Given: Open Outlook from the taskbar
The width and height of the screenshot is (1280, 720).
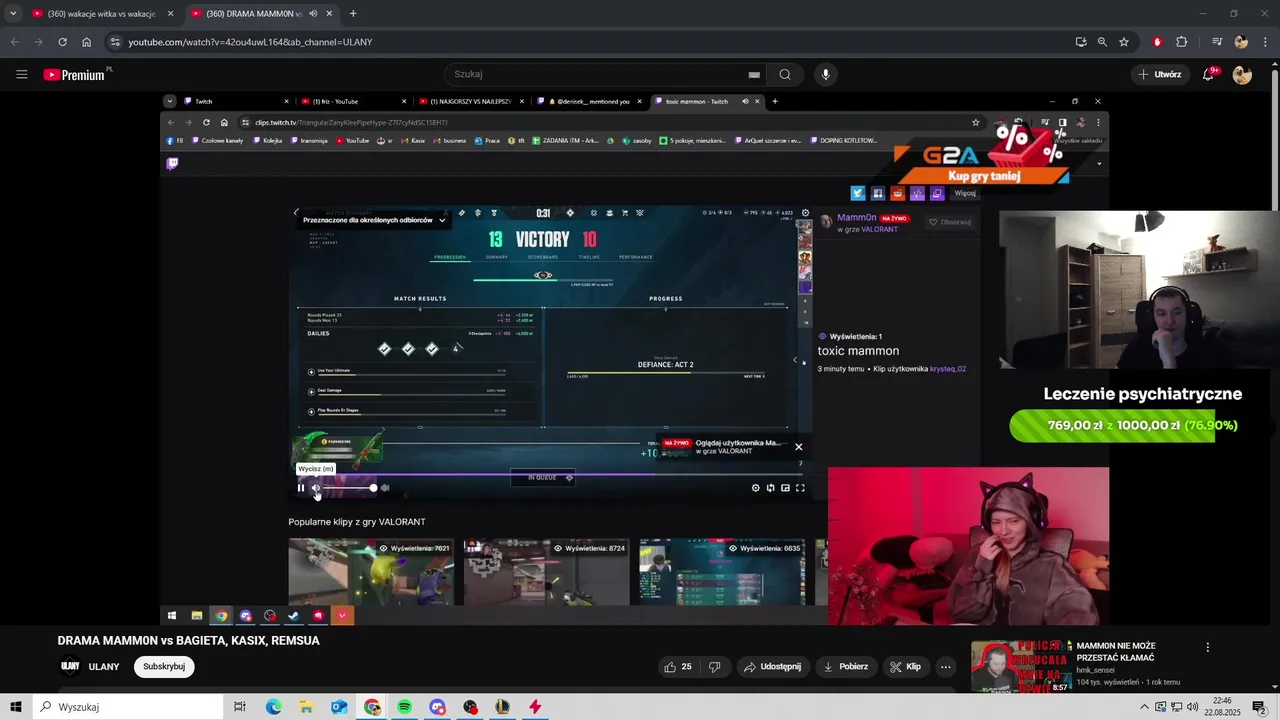Looking at the screenshot, I should tap(339, 707).
